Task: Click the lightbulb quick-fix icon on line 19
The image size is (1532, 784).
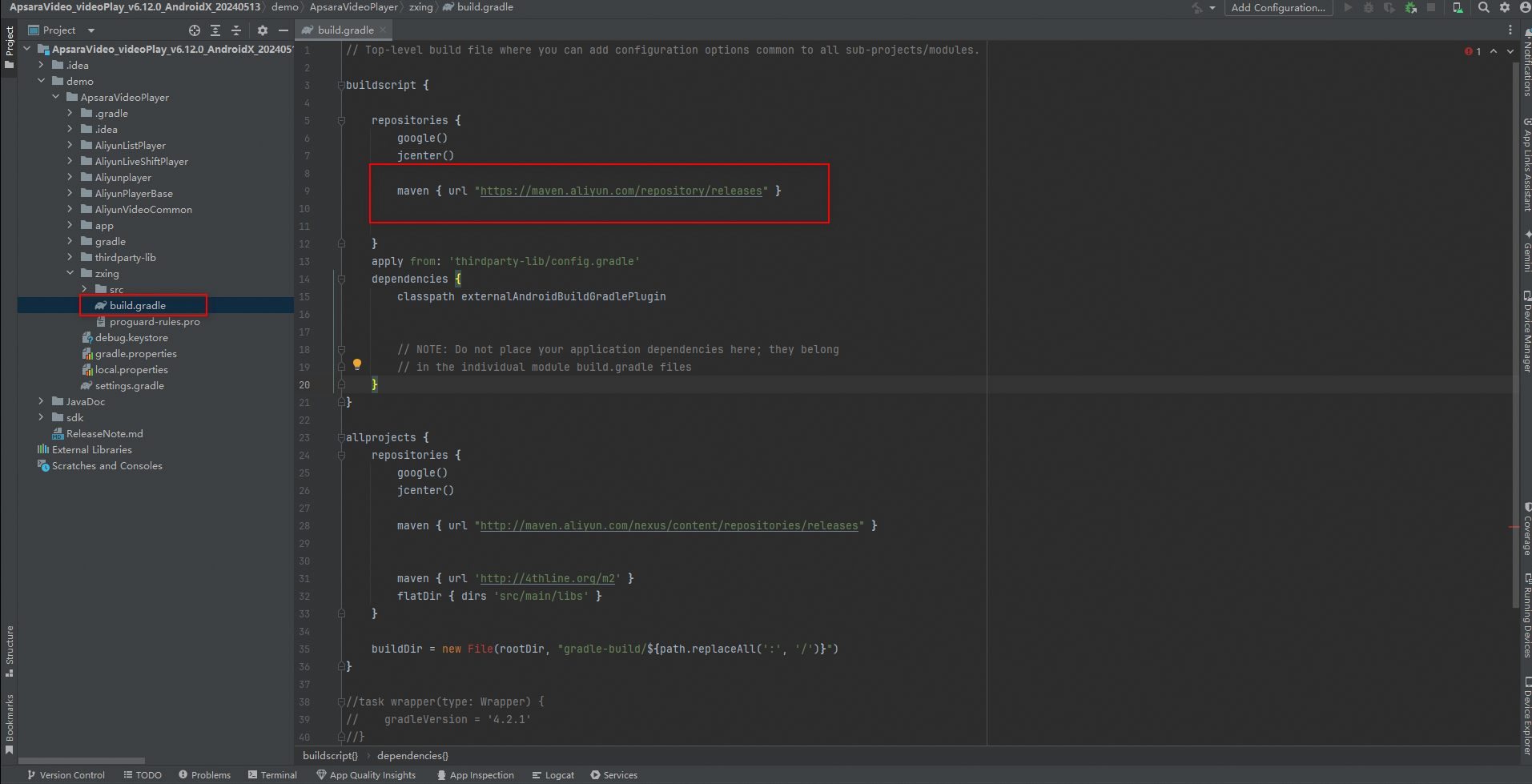Action: [357, 364]
